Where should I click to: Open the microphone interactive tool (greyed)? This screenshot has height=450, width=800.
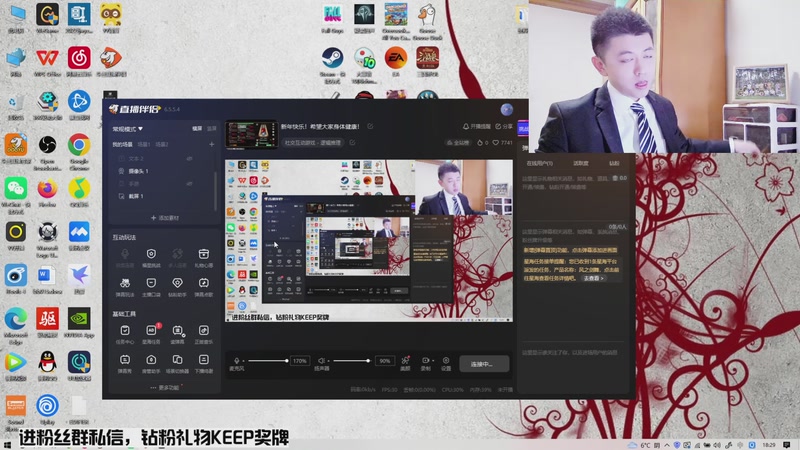click(125, 258)
